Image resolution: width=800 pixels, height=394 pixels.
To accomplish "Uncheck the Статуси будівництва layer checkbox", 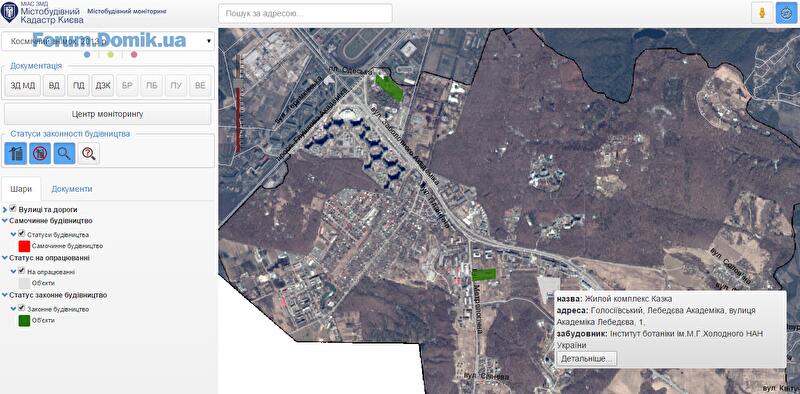I will [x=21, y=233].
